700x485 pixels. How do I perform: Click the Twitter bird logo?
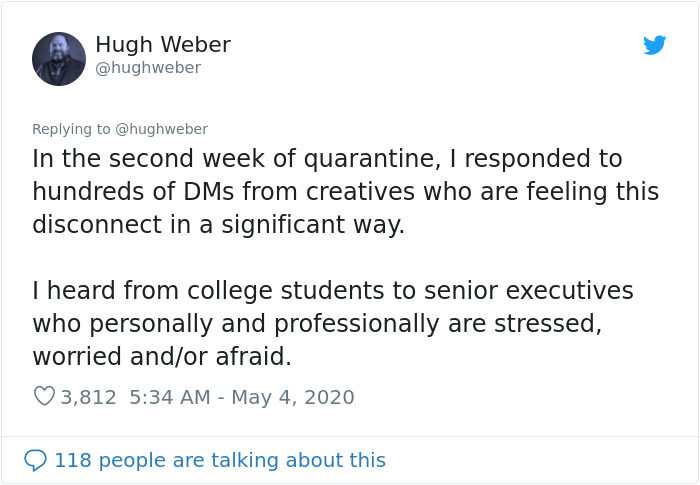tap(654, 45)
